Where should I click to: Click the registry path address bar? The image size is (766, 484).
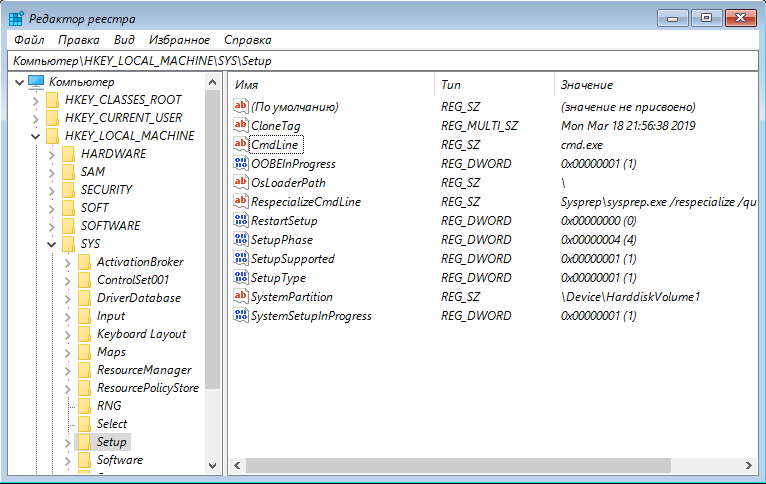(x=383, y=61)
